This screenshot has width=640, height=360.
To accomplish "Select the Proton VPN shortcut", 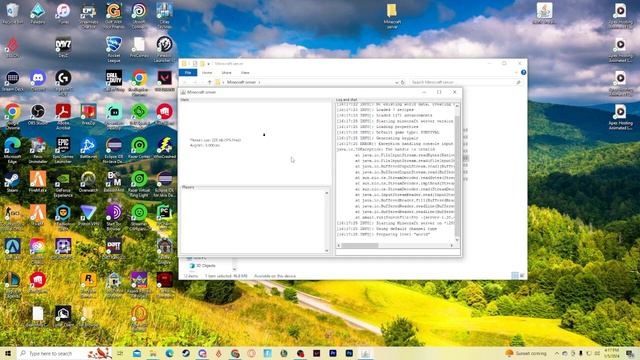I will [x=88, y=216].
